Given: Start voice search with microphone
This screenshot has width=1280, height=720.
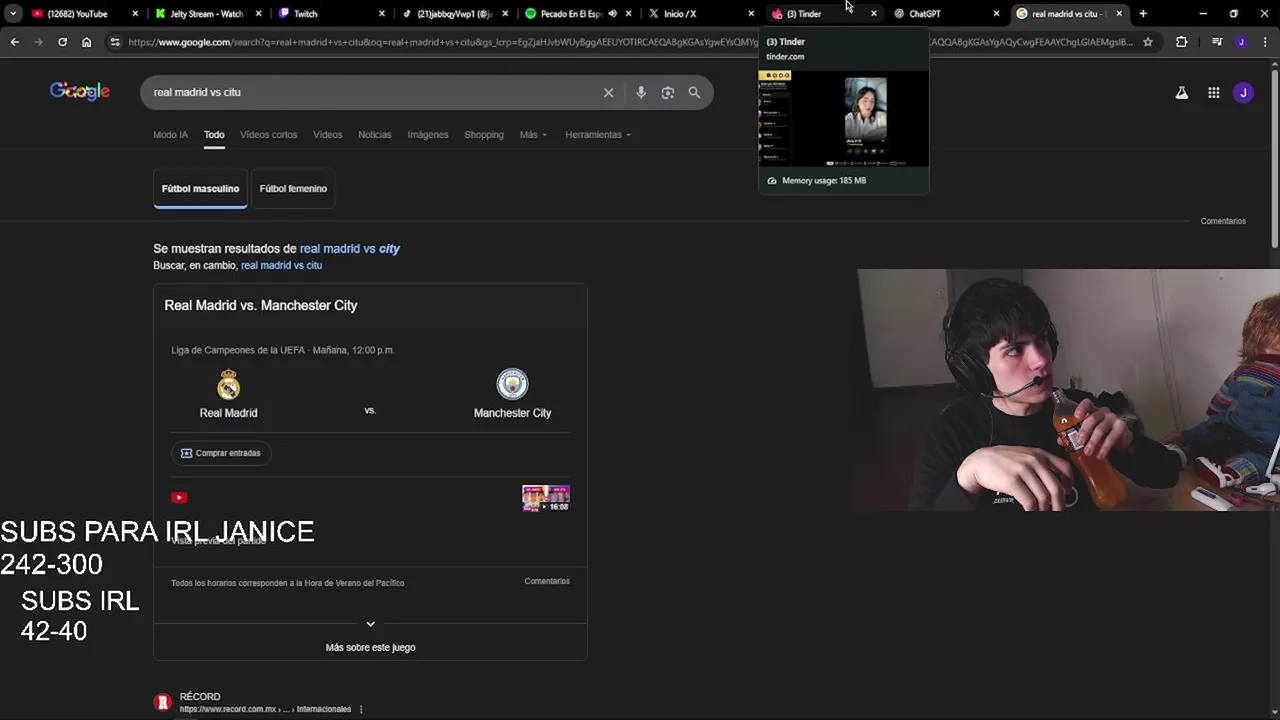Looking at the screenshot, I should (641, 92).
